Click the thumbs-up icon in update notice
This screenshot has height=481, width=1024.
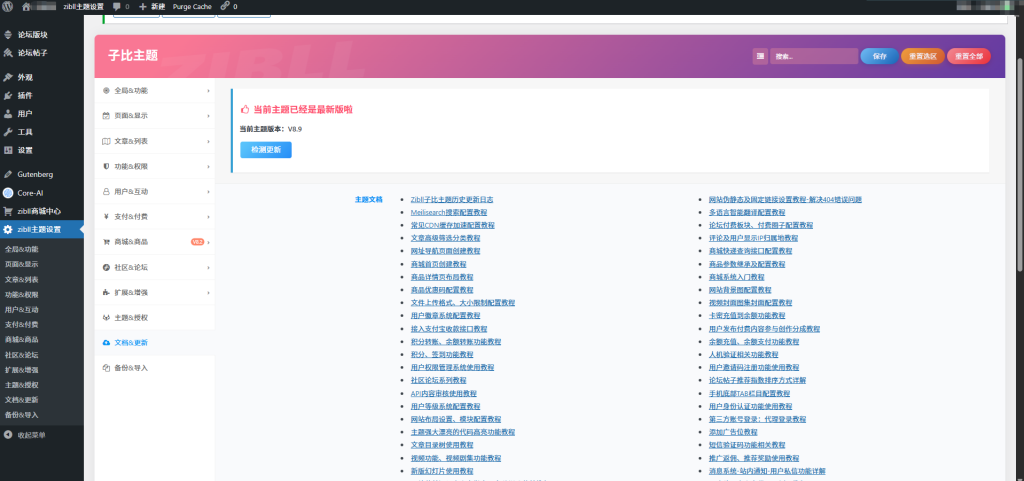pos(245,110)
